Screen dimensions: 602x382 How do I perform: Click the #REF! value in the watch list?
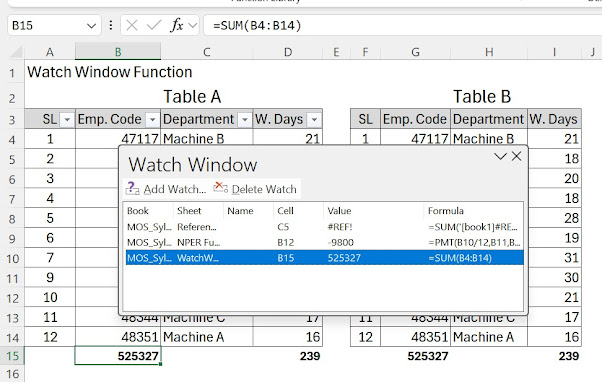[x=340, y=227]
